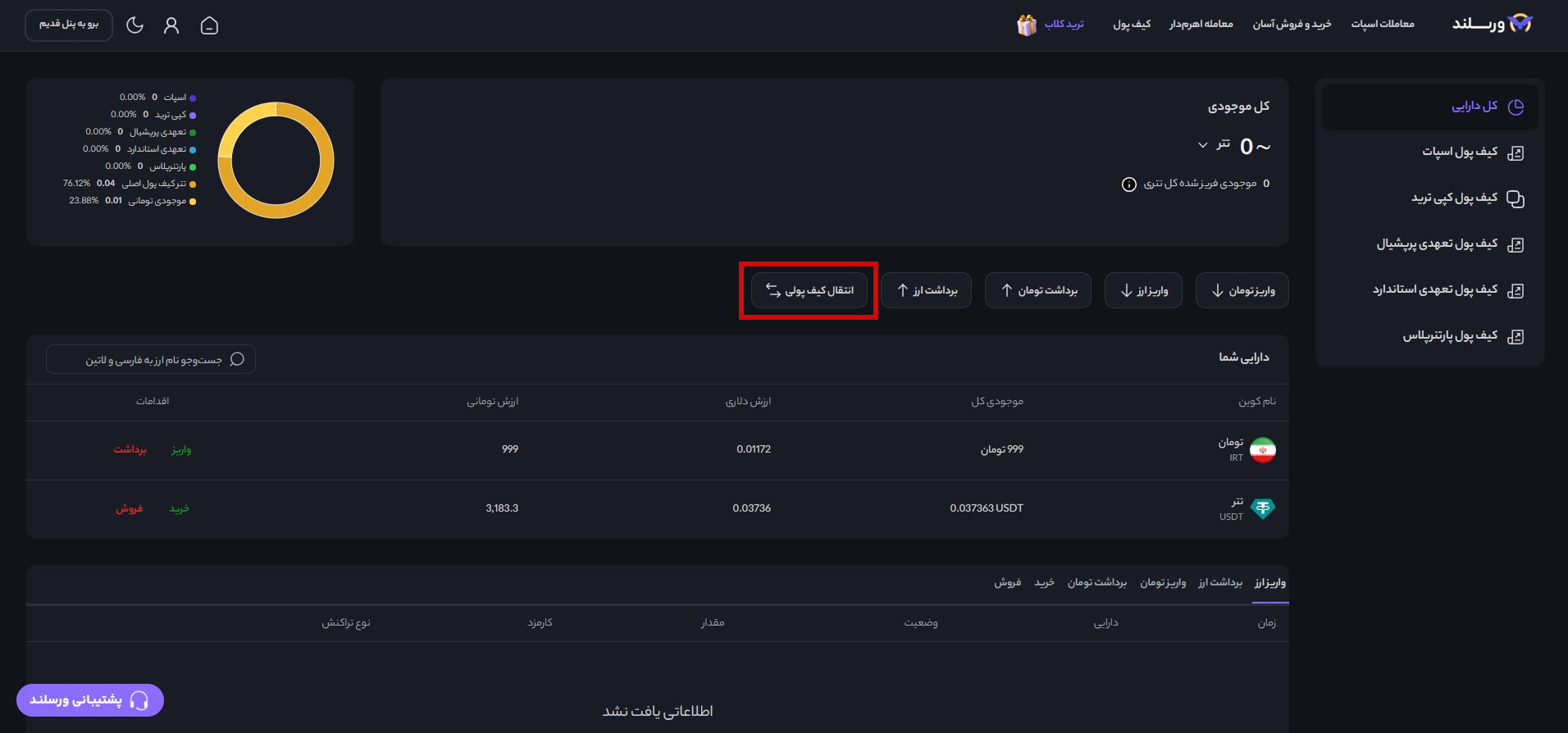Select کیف پول کپی ترید in sidebar
The height and width of the screenshot is (733, 1568).
point(1454,198)
